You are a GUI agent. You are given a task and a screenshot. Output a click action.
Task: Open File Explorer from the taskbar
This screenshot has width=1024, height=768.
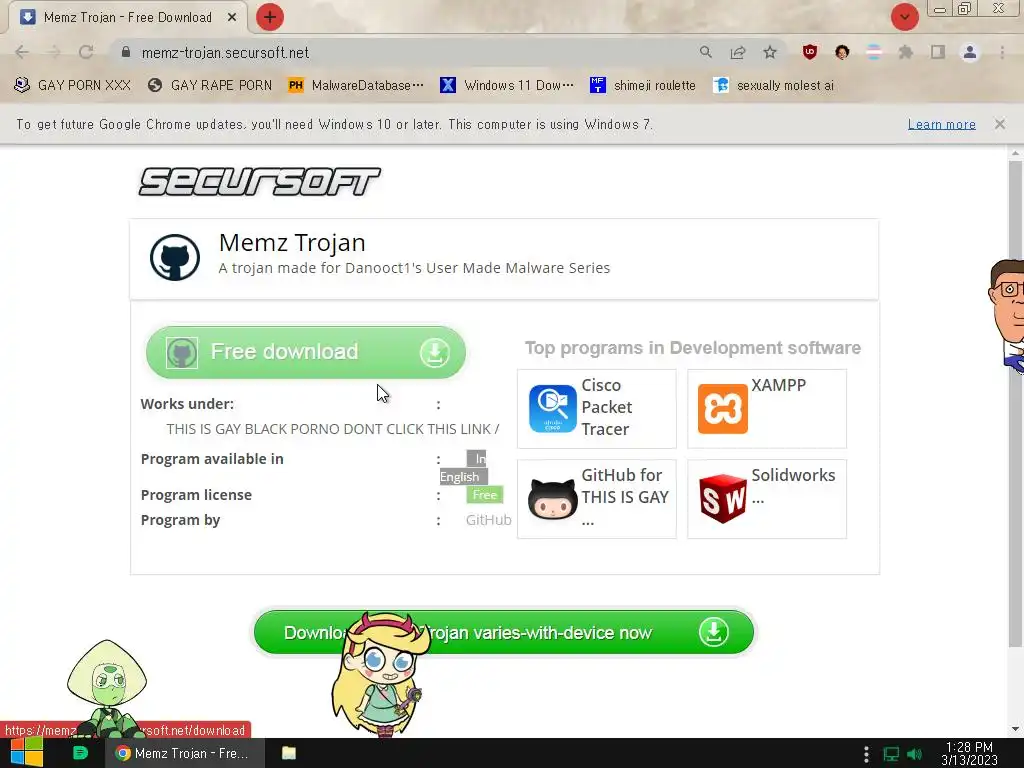click(x=289, y=753)
